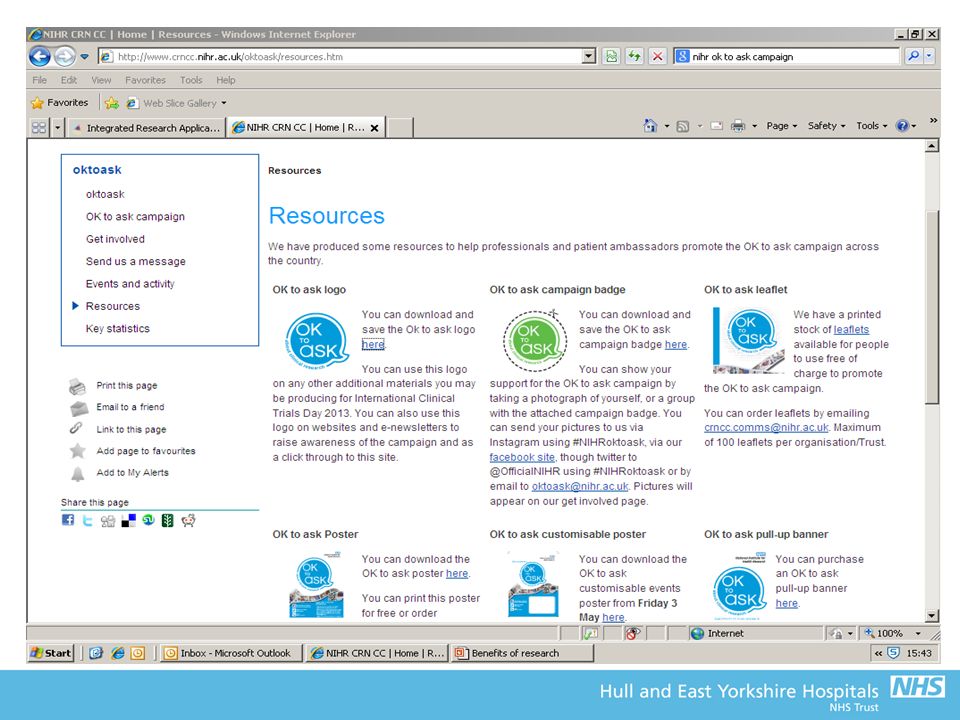Switch to Integrated Research Application tab

(x=146, y=127)
